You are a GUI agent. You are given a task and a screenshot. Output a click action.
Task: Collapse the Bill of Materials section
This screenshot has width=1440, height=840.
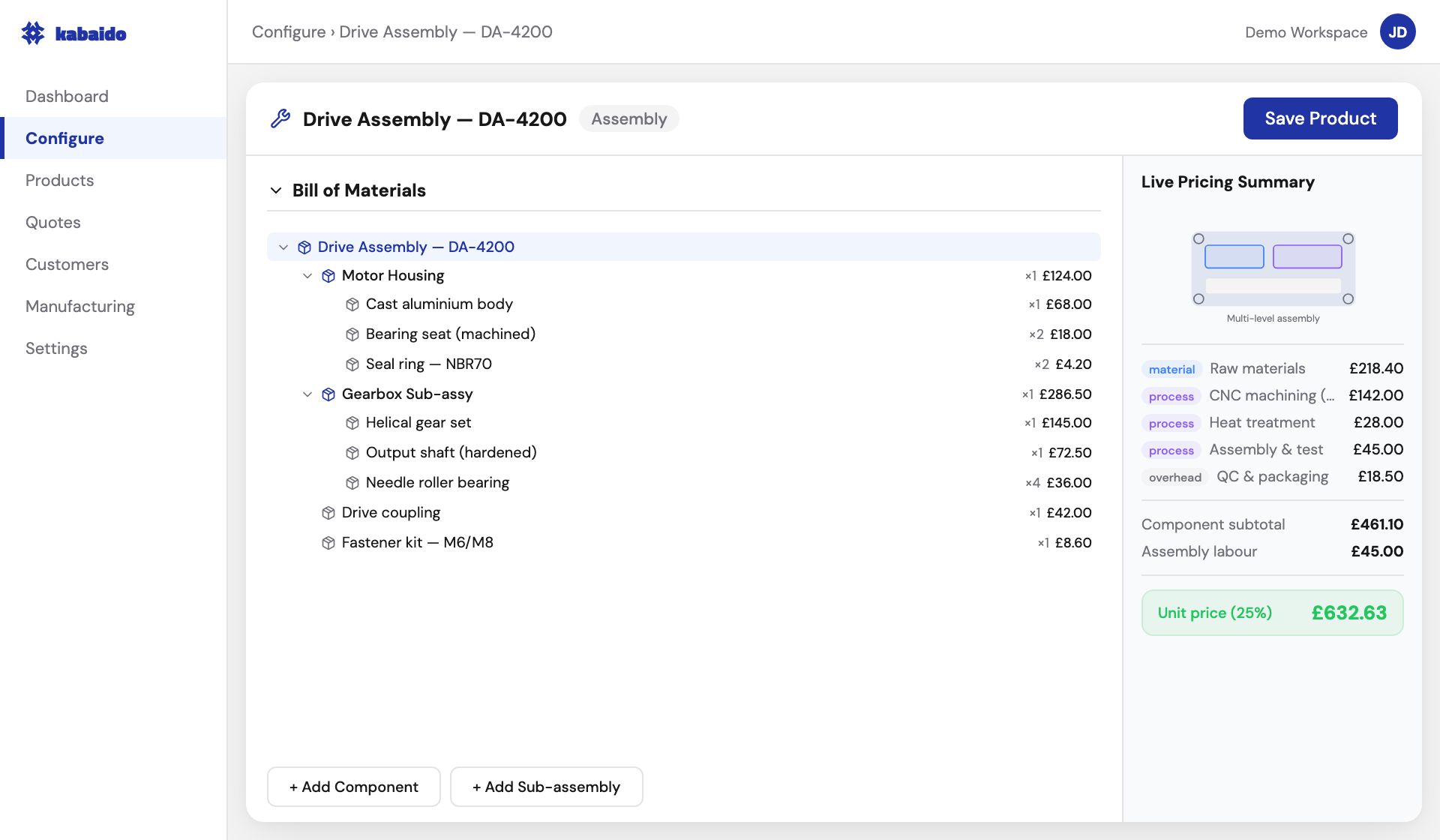[x=275, y=190]
